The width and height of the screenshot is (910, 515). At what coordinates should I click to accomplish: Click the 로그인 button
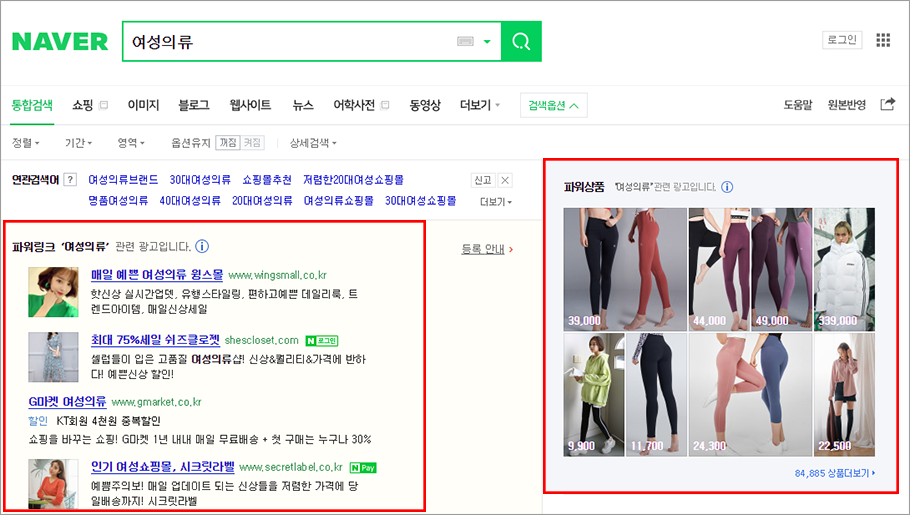pos(842,40)
